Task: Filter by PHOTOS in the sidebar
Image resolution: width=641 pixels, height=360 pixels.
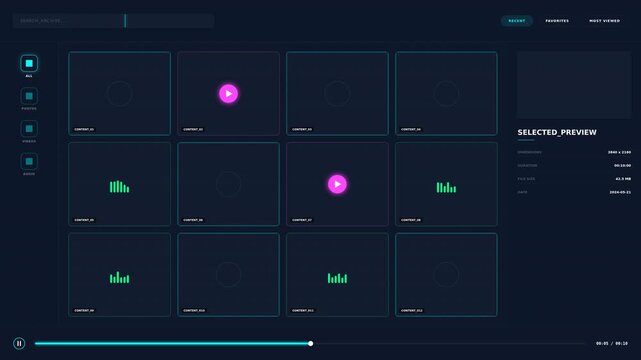Action: (x=29, y=96)
